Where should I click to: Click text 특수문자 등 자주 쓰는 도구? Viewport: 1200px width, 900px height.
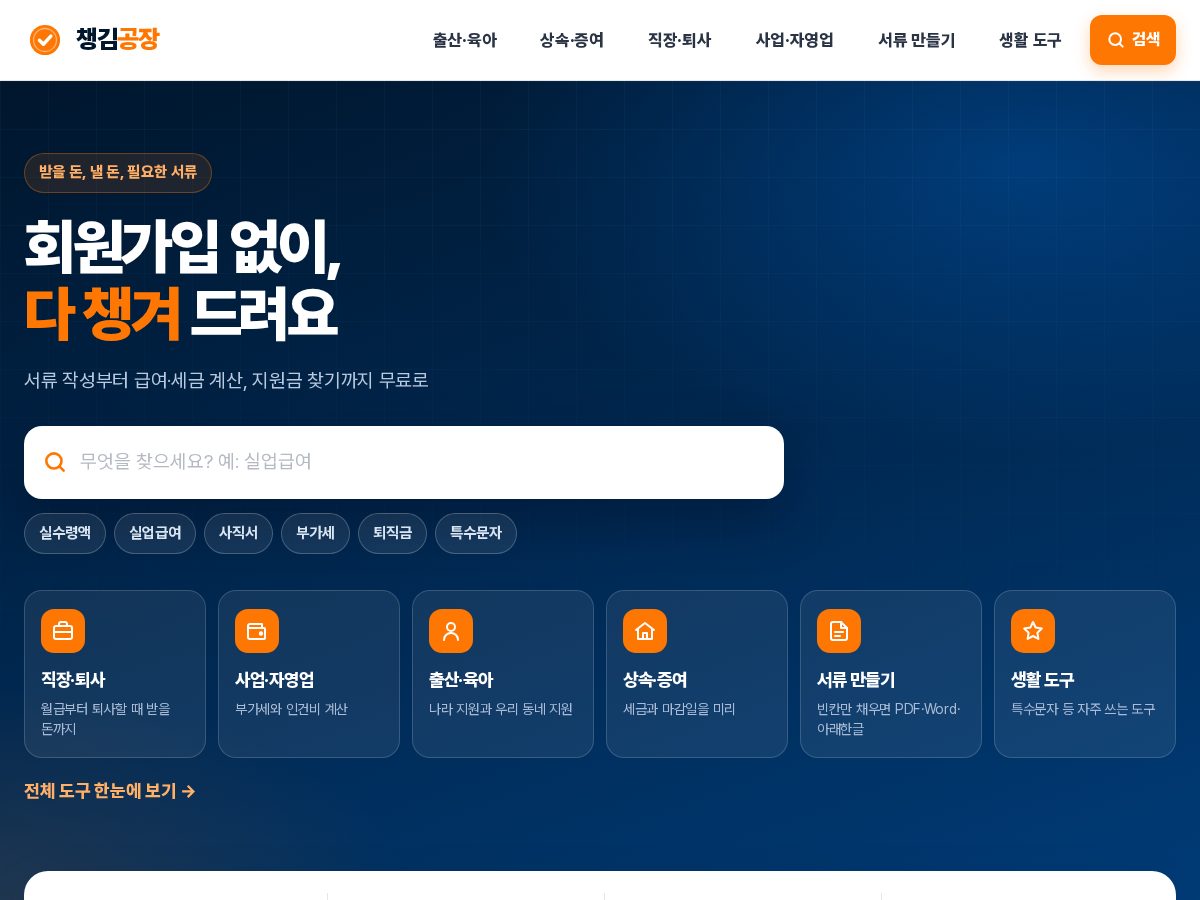click(x=1083, y=709)
